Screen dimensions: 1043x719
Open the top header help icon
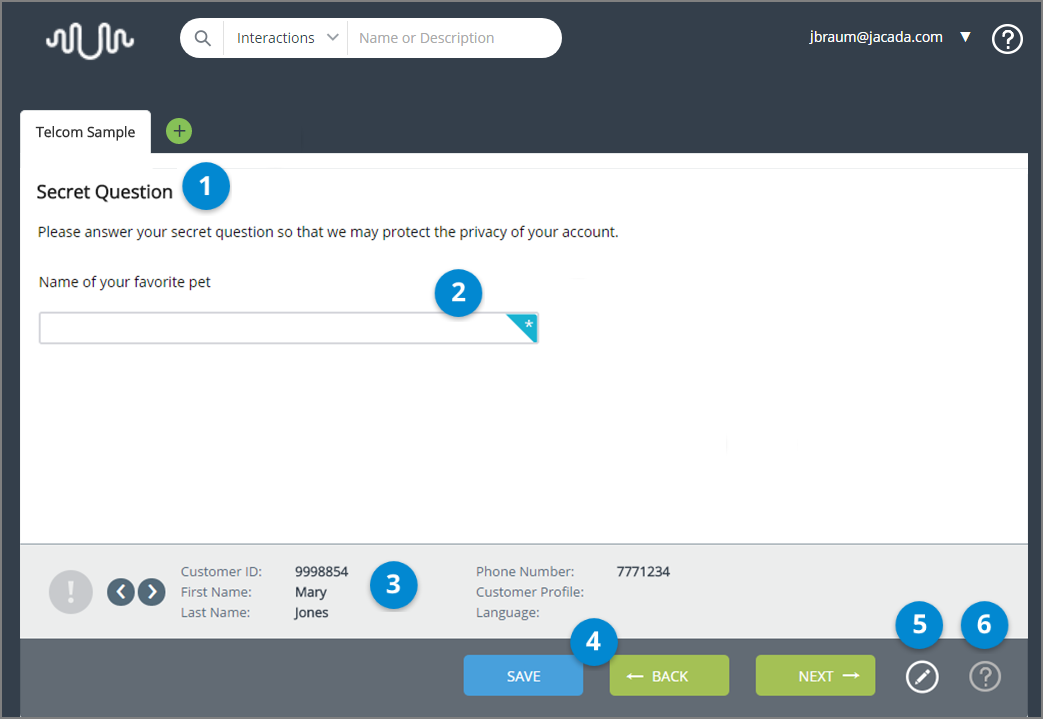[x=1007, y=39]
